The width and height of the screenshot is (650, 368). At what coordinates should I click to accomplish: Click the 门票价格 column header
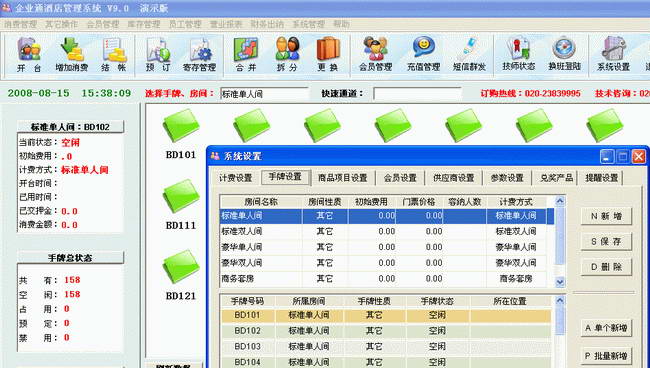click(x=419, y=202)
